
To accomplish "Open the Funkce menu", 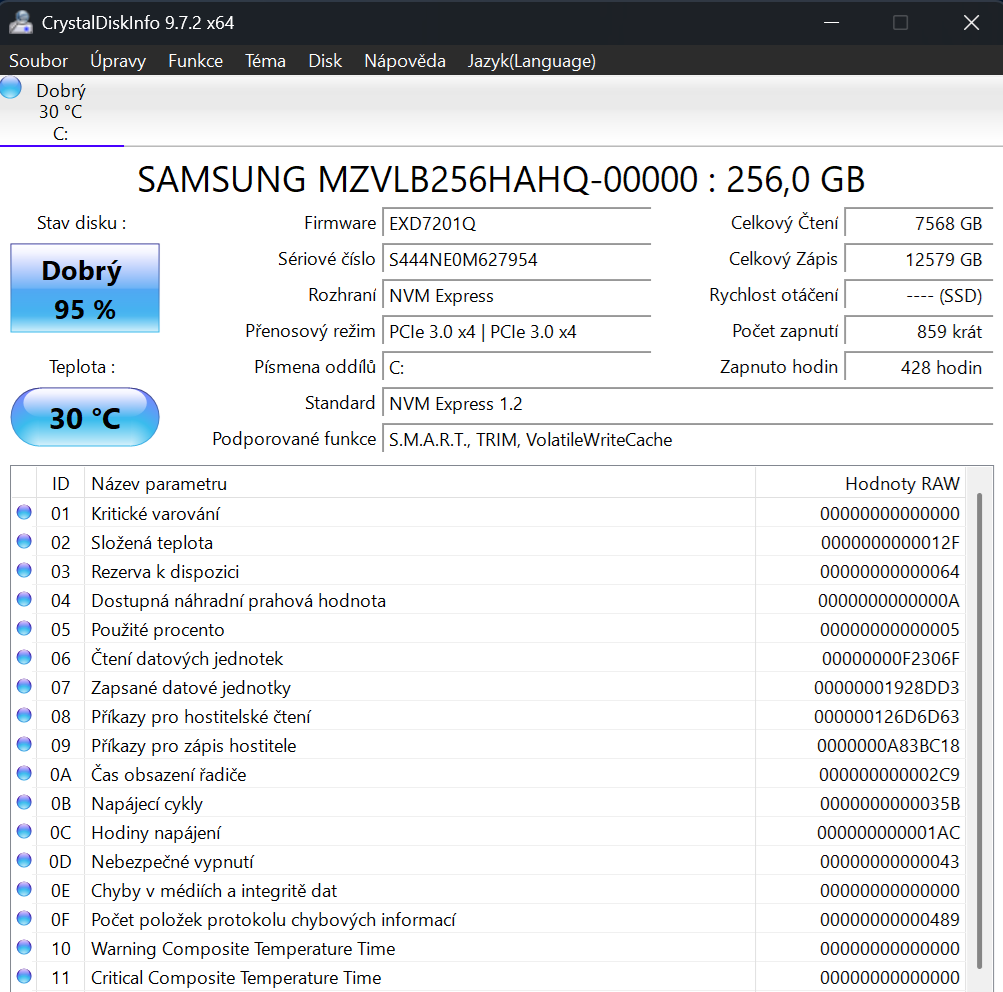I will point(195,61).
